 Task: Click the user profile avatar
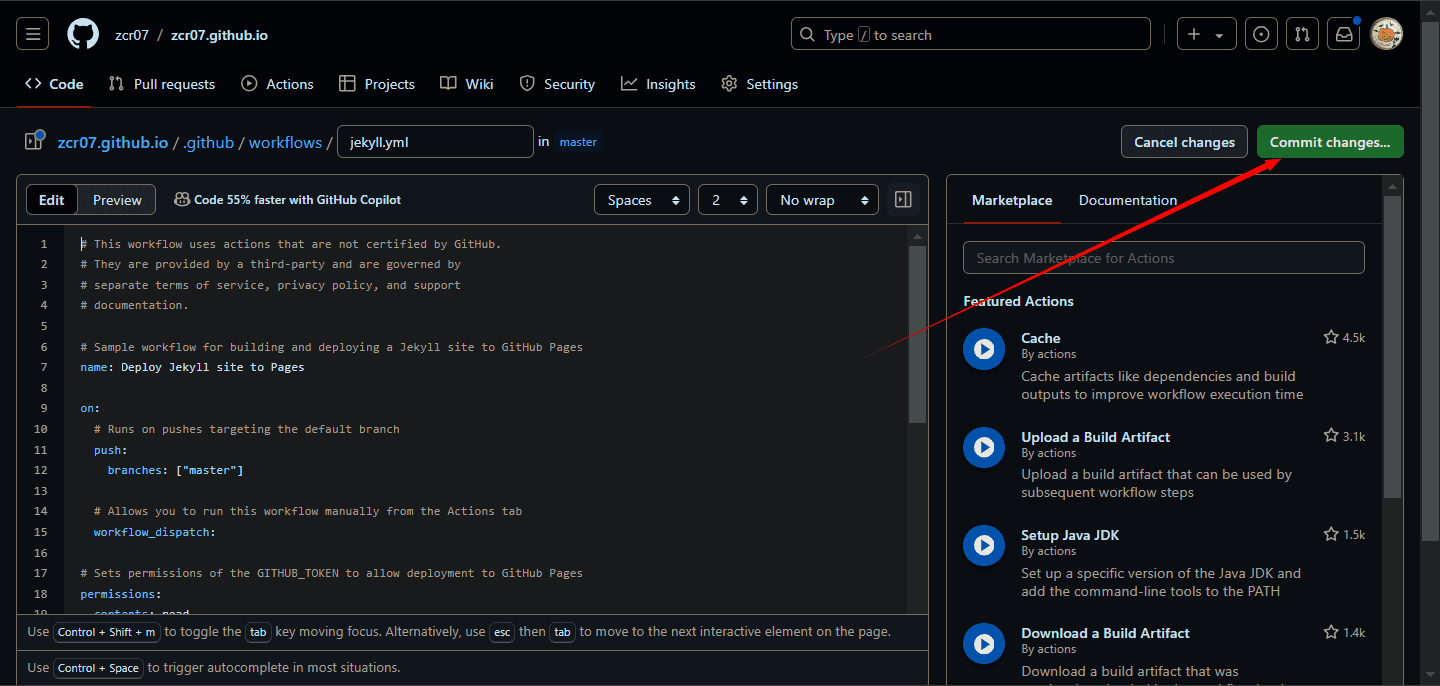(x=1386, y=34)
